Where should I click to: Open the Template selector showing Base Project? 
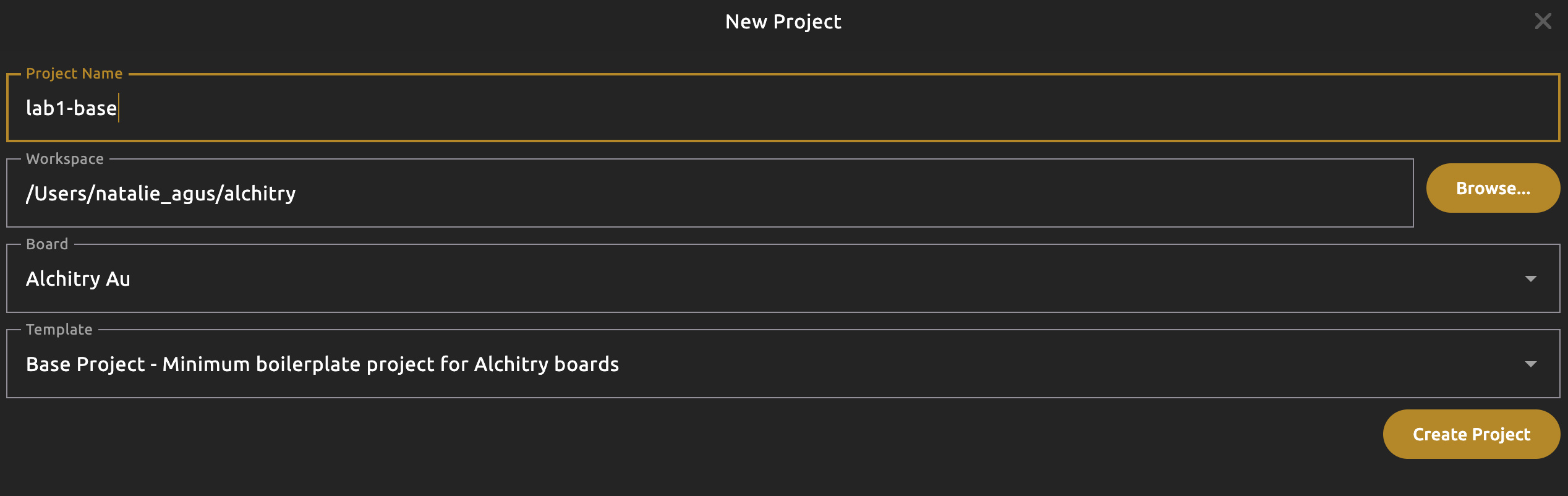[927, 364]
